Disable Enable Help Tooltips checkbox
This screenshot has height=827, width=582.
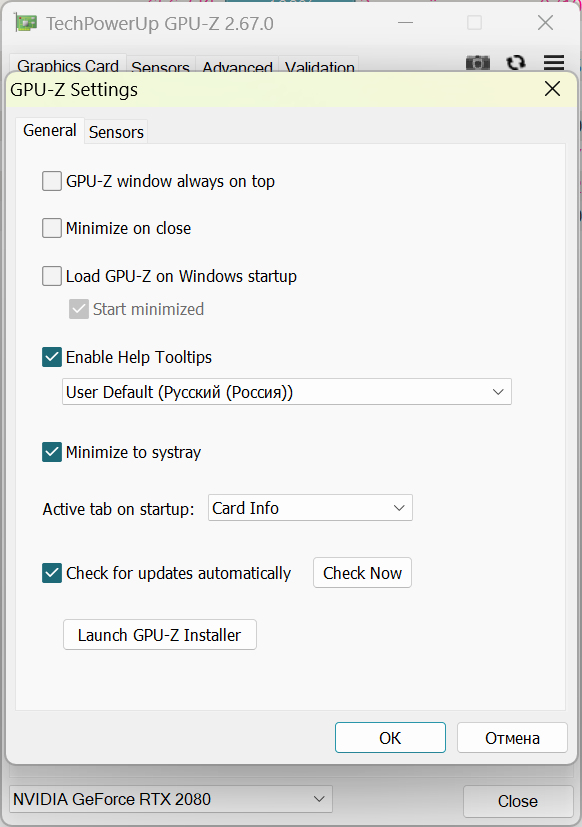pyautogui.click(x=52, y=357)
